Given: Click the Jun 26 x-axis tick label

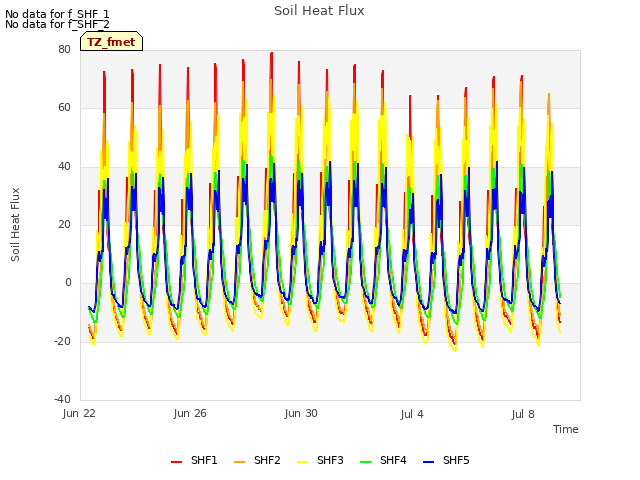Looking at the screenshot, I should point(190,413).
